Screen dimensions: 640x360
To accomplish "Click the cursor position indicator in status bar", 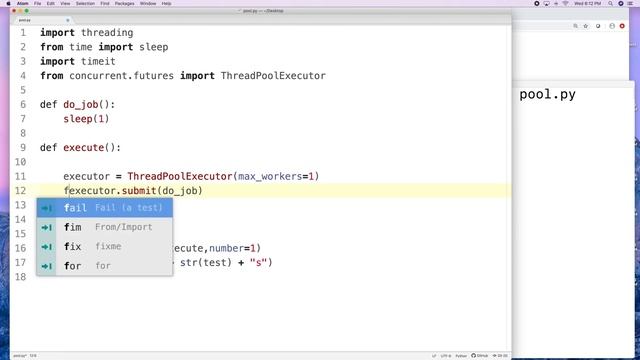I will [33, 356].
